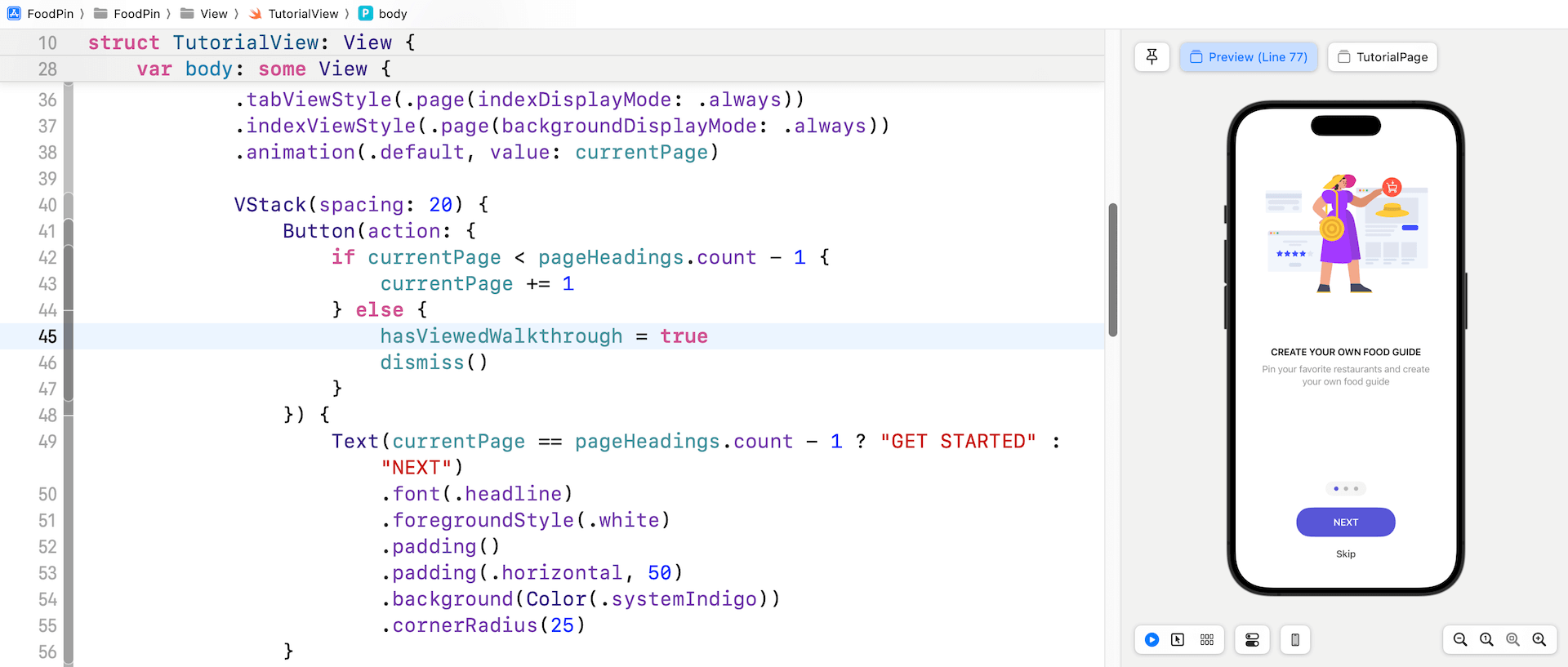Open the View folder breadcrumb
Viewport: 1568px width, 667px height.
[204, 14]
